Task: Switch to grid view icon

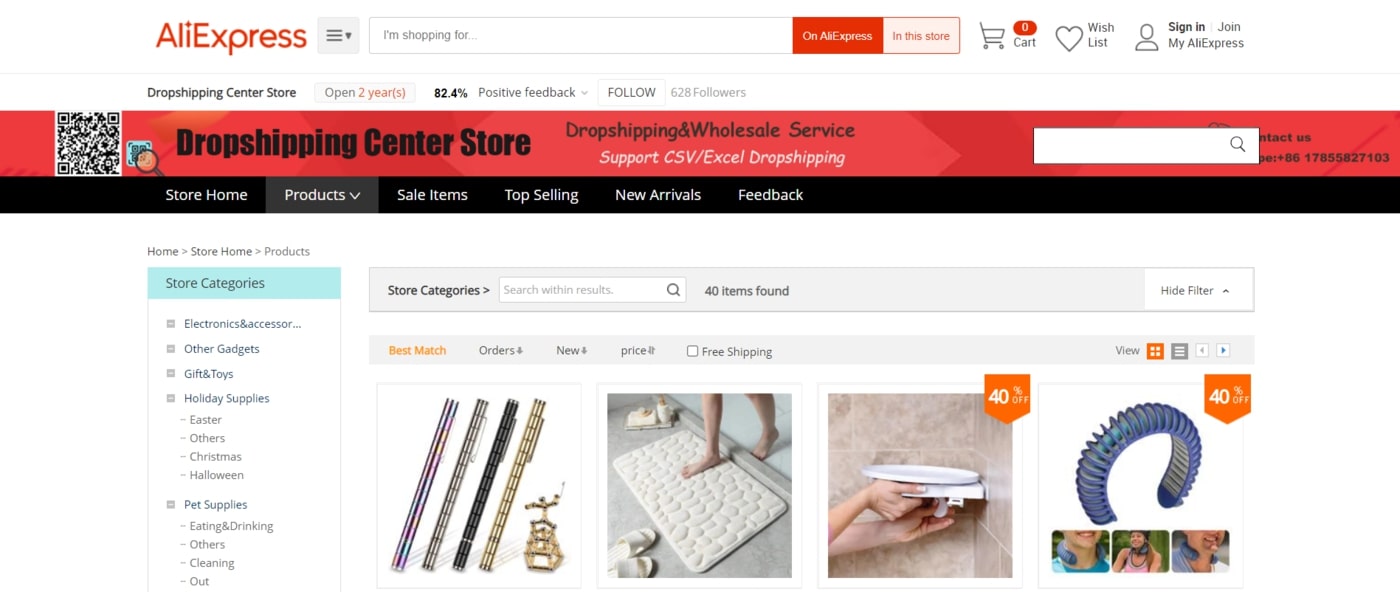Action: tap(1155, 351)
